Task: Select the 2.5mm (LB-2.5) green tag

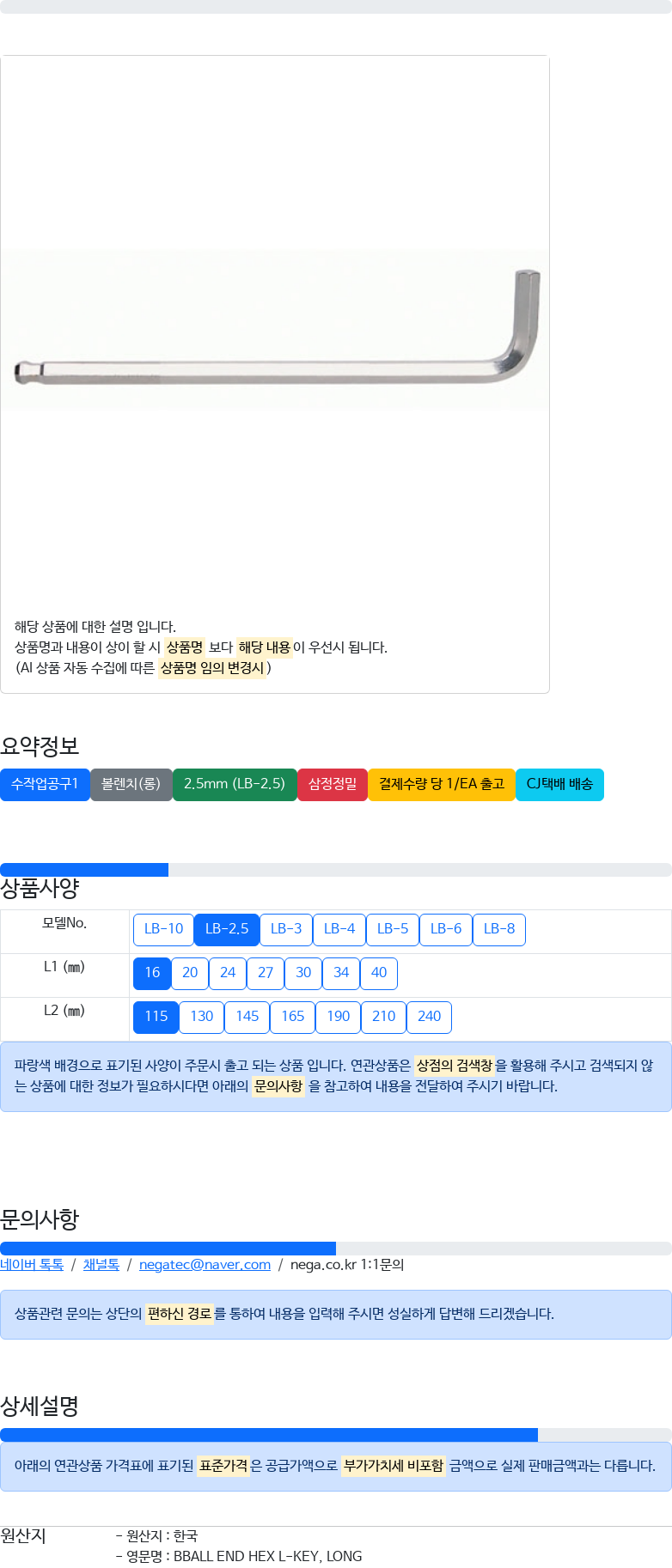Action: click(235, 784)
